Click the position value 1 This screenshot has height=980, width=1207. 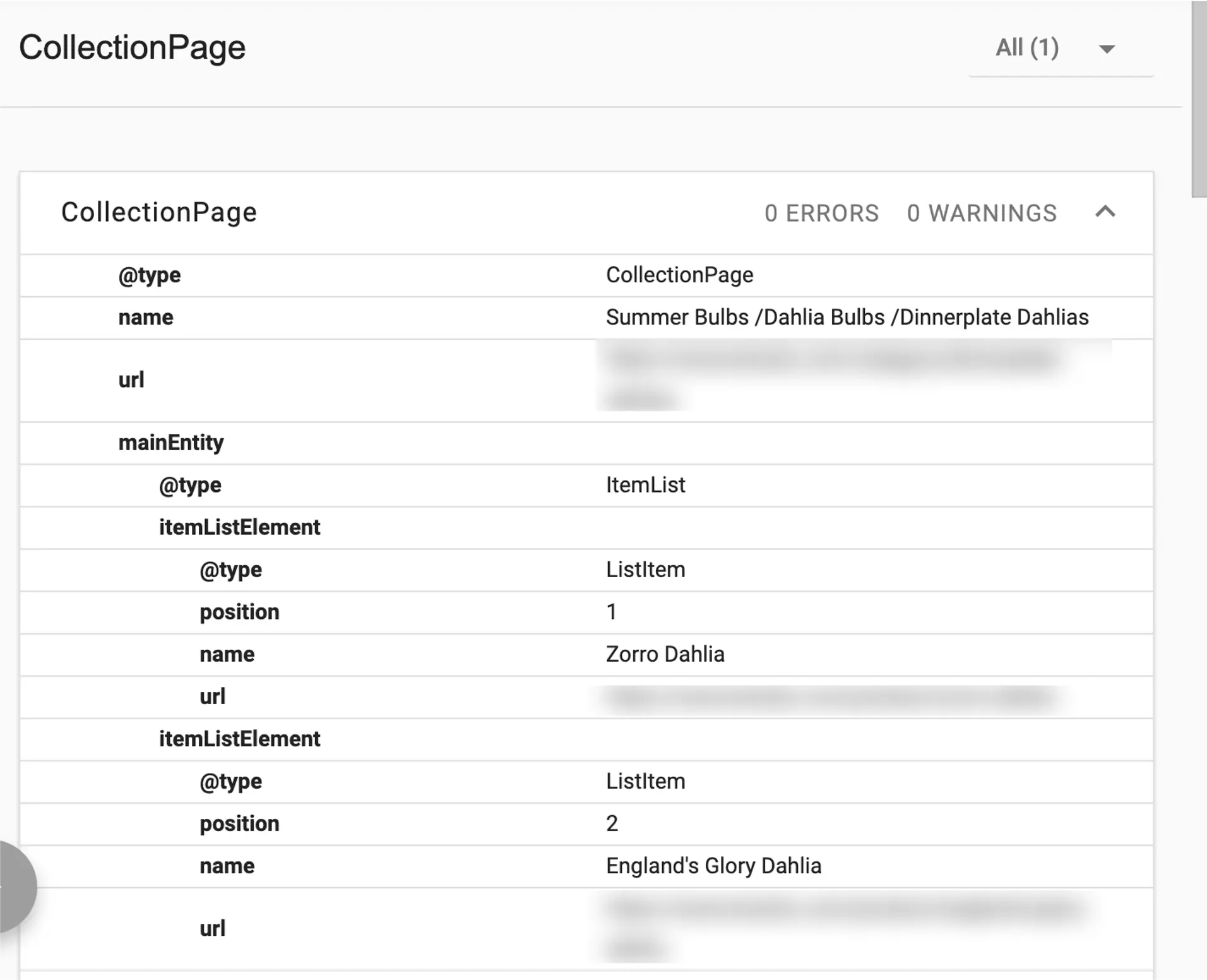coord(610,612)
